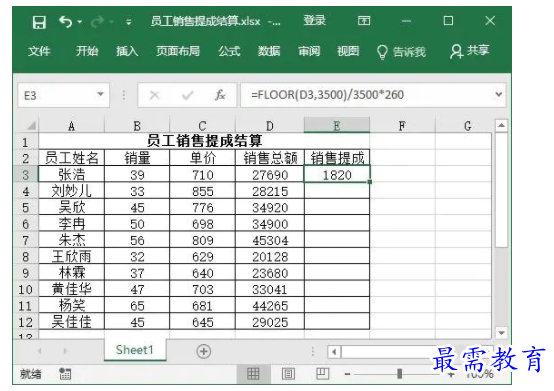Viewport: 554px width, 391px height.
Task: Click cell with value 681
Action: point(202,306)
